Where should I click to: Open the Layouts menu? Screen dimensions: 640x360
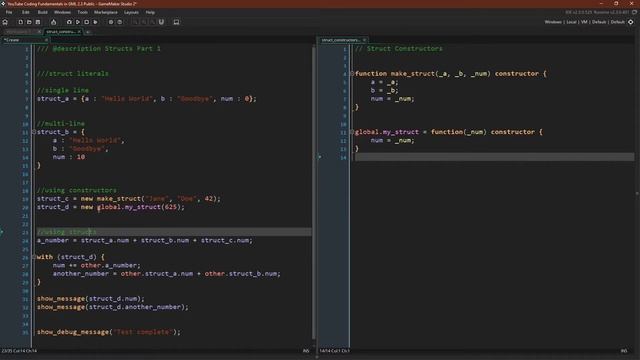click(x=131, y=12)
